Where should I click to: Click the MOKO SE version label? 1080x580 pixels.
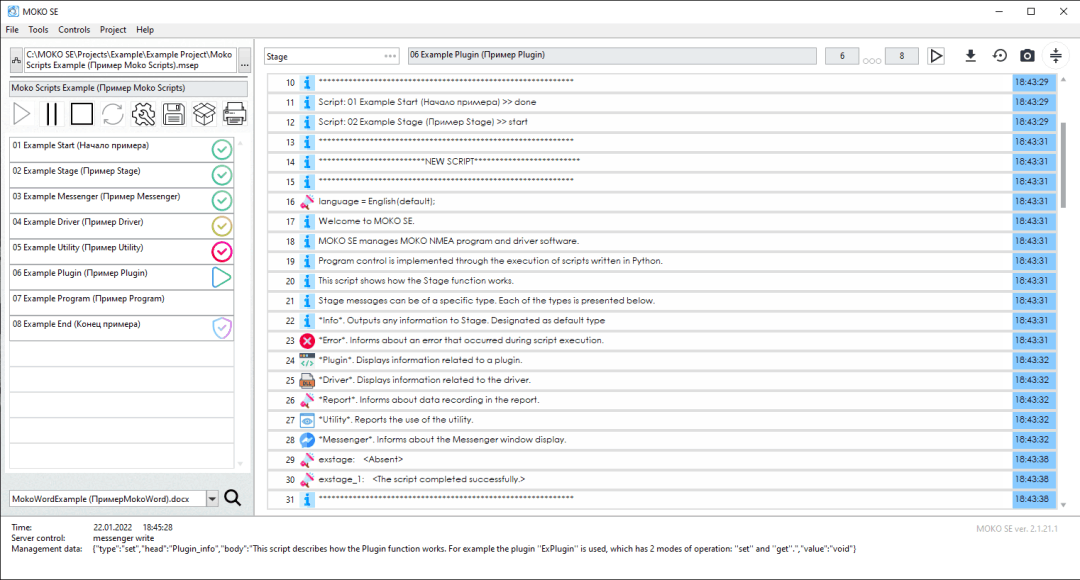(x=1017, y=529)
